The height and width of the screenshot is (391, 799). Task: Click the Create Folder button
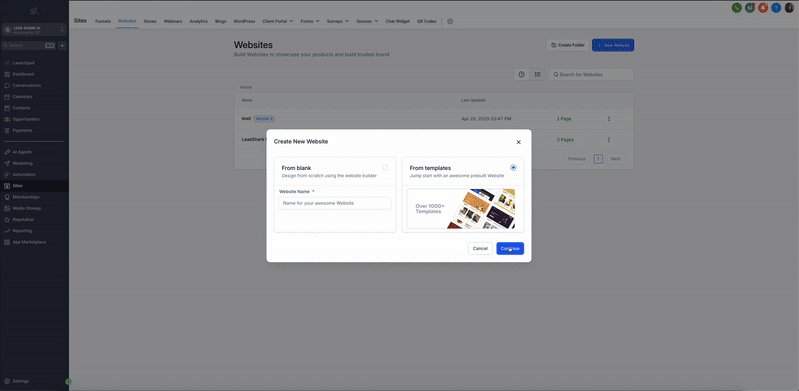568,45
